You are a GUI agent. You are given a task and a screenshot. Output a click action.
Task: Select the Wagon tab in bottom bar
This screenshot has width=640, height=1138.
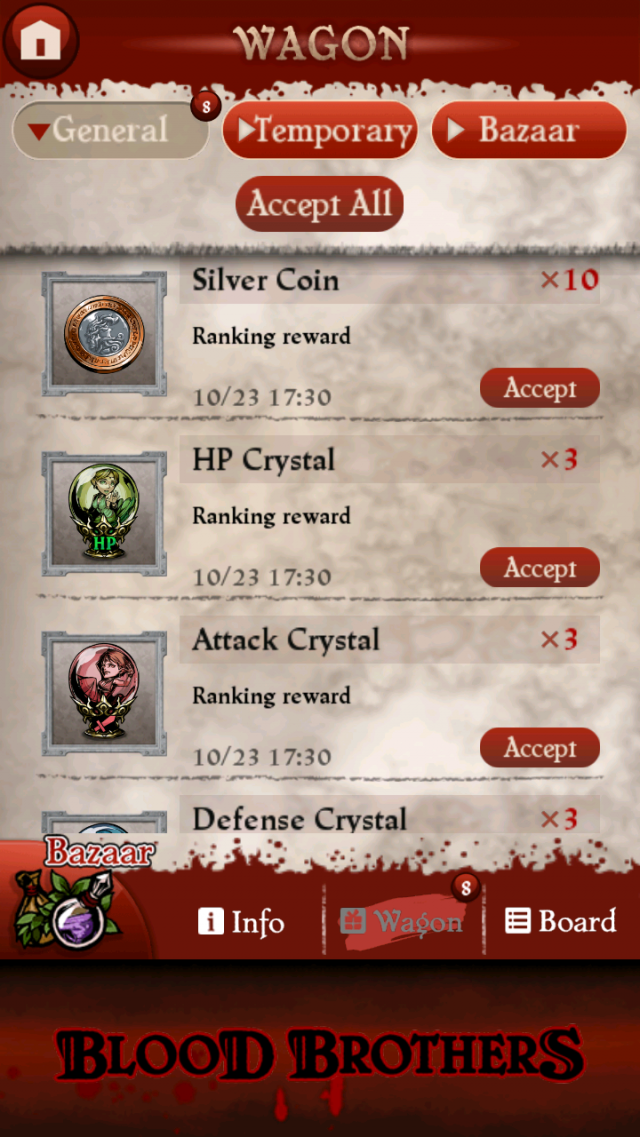401,922
